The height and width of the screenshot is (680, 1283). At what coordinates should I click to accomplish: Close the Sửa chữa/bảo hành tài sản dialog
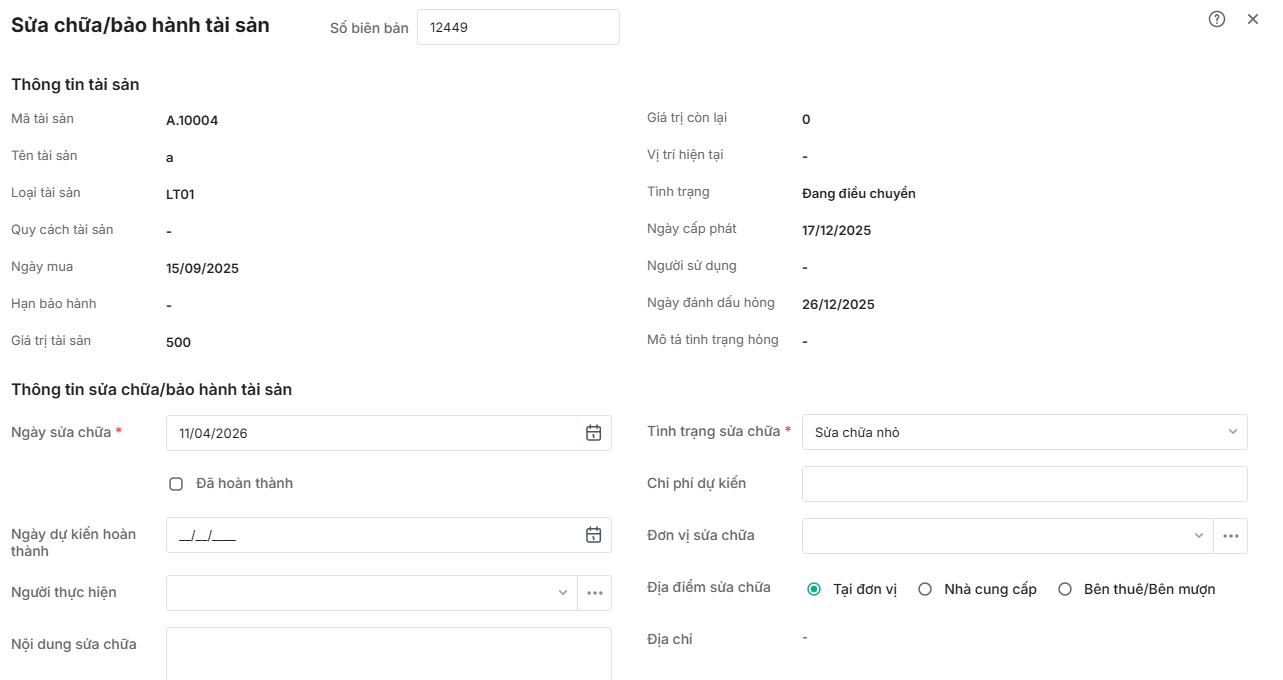click(x=1253, y=19)
